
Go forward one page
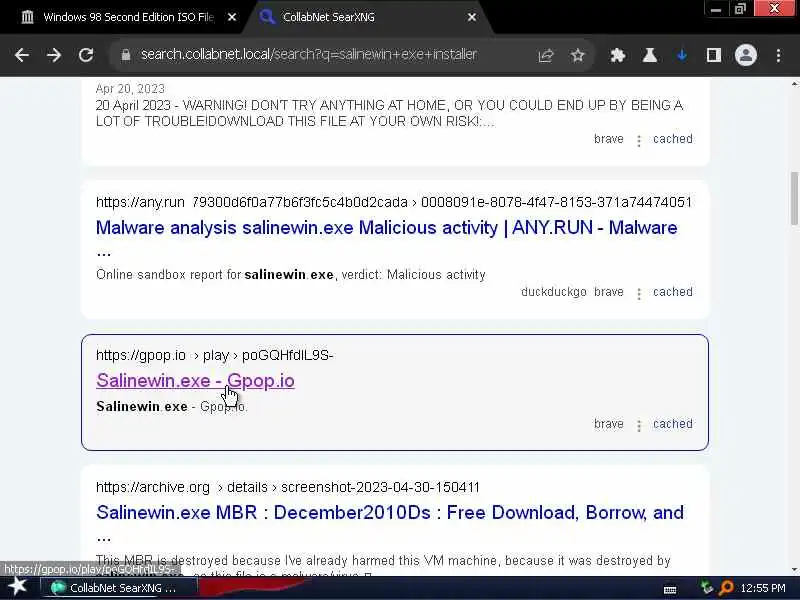pyautogui.click(x=54, y=55)
